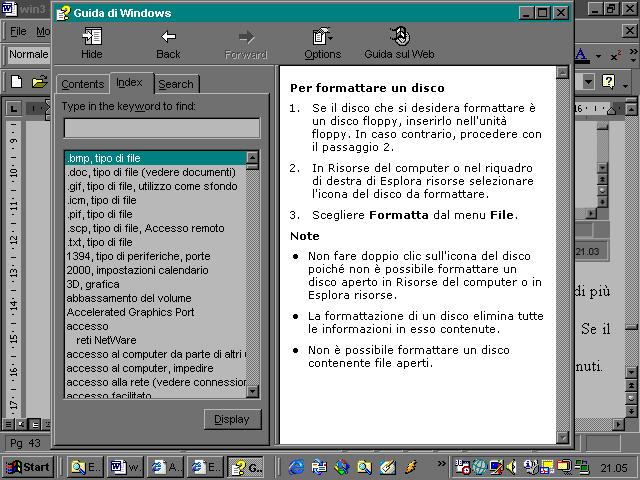Image resolution: width=640 pixels, height=480 pixels.
Task: Click the Display button
Action: coord(232,419)
